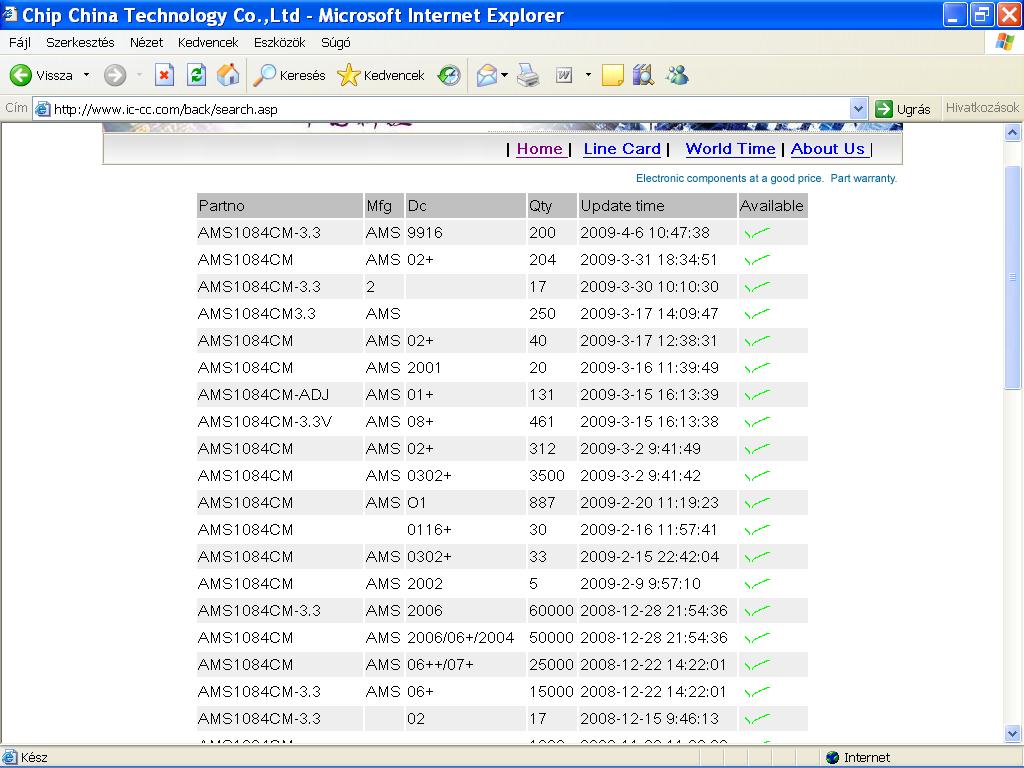Expand the Mail button dropdown arrow
Image resolution: width=1024 pixels, height=768 pixels.
[504, 75]
